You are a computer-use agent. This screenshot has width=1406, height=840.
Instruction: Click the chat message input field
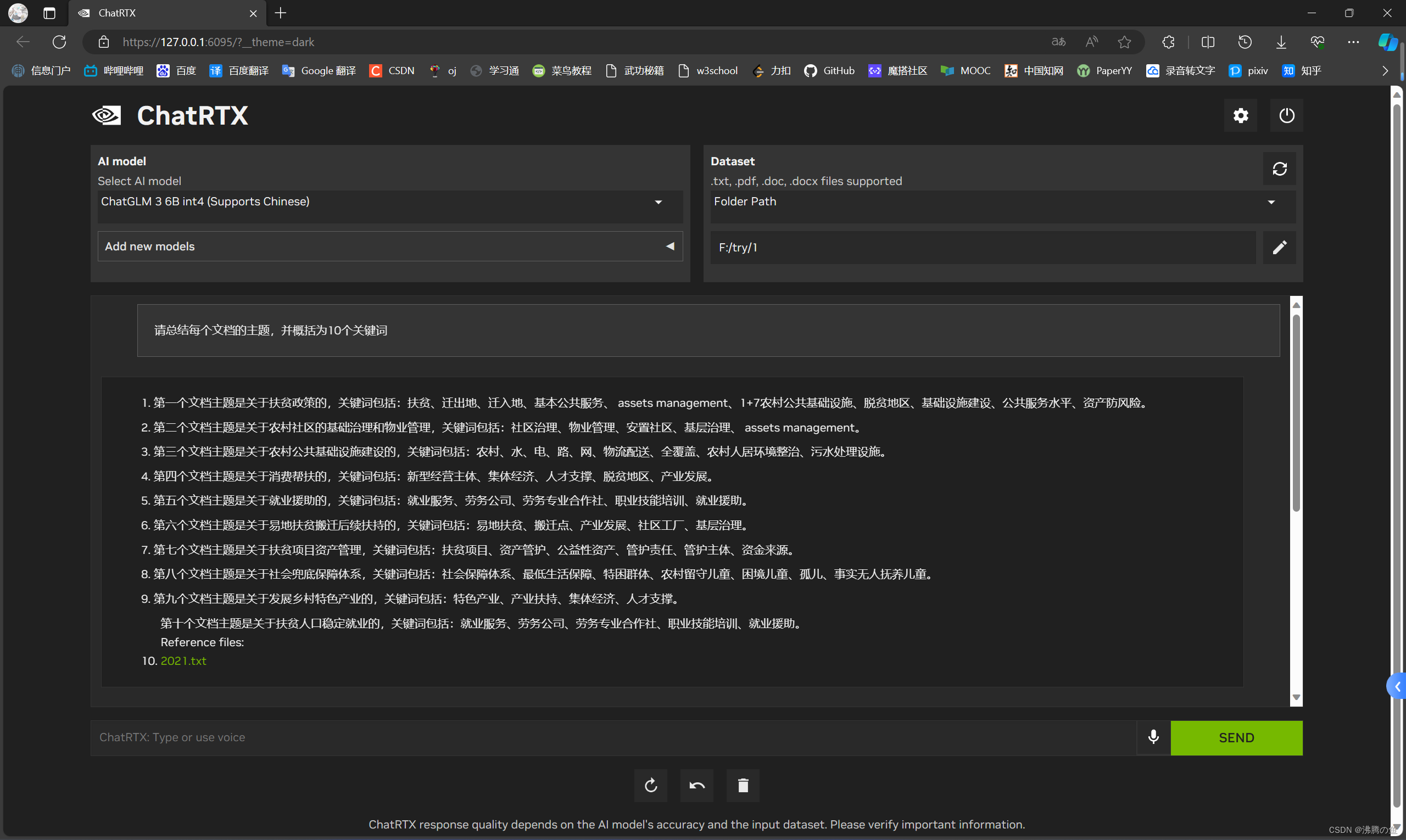(x=611, y=737)
